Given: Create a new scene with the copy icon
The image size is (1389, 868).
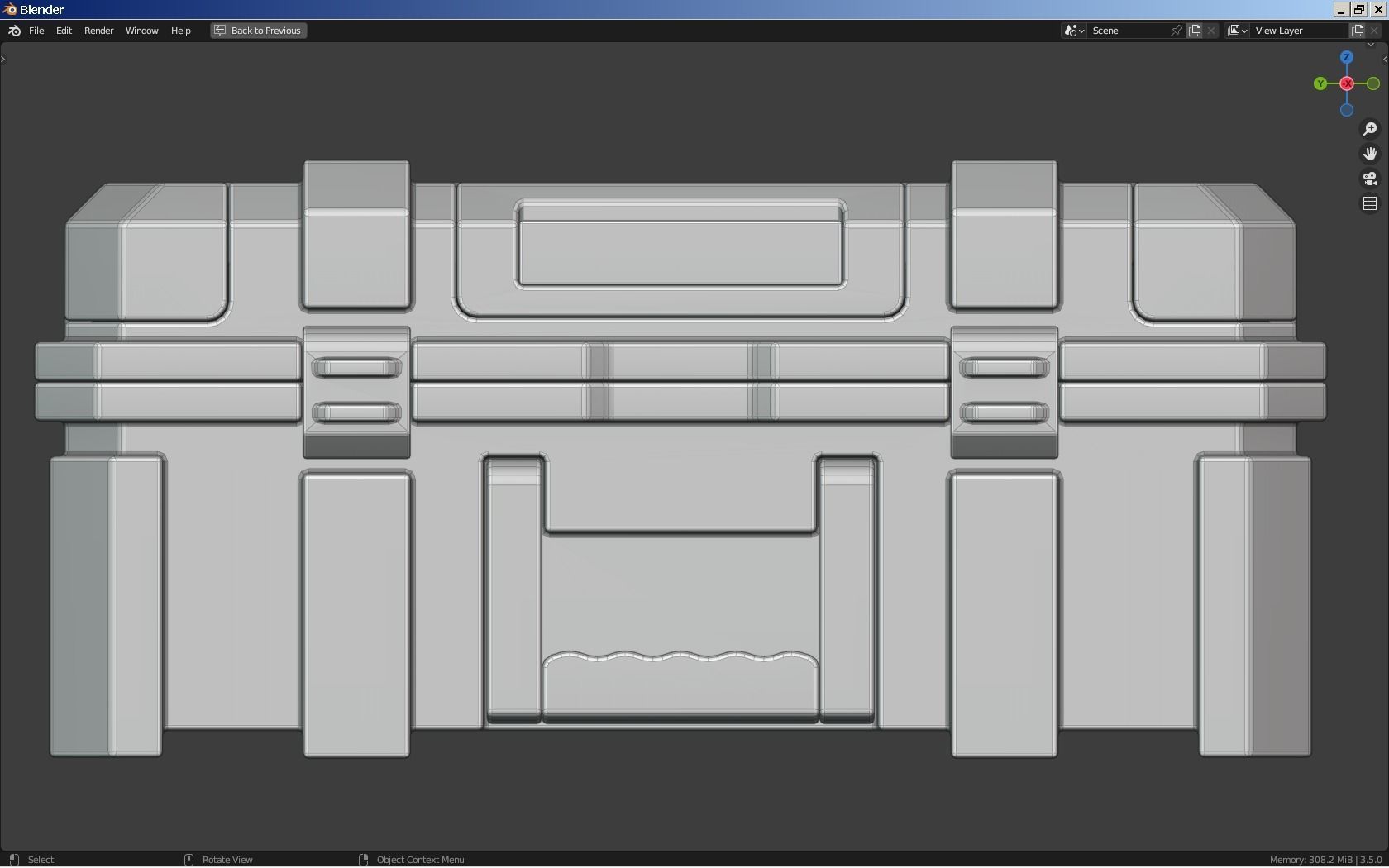Looking at the screenshot, I should point(1195,31).
